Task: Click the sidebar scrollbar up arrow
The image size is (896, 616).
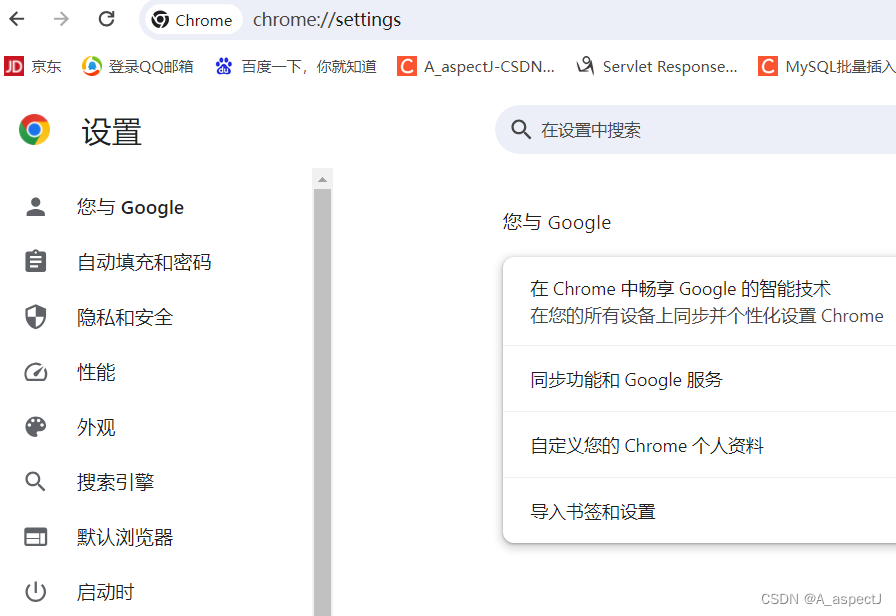Action: click(322, 179)
